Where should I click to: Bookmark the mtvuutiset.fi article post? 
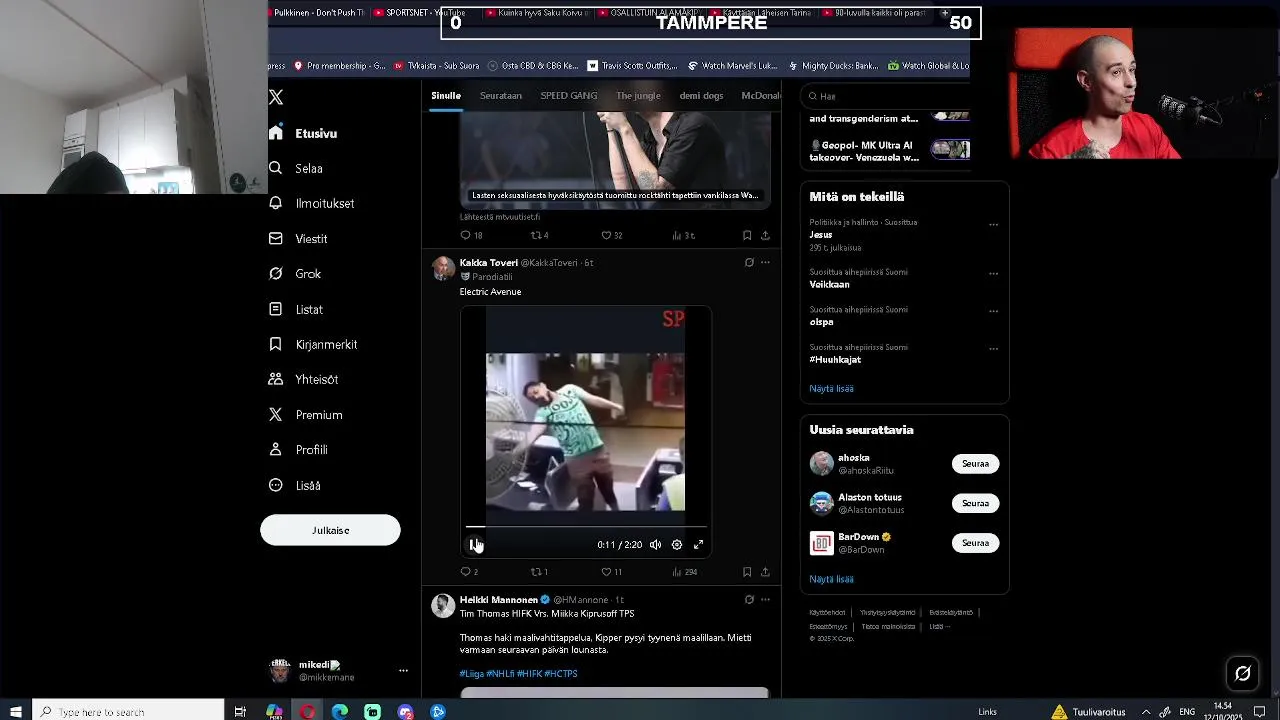(747, 235)
